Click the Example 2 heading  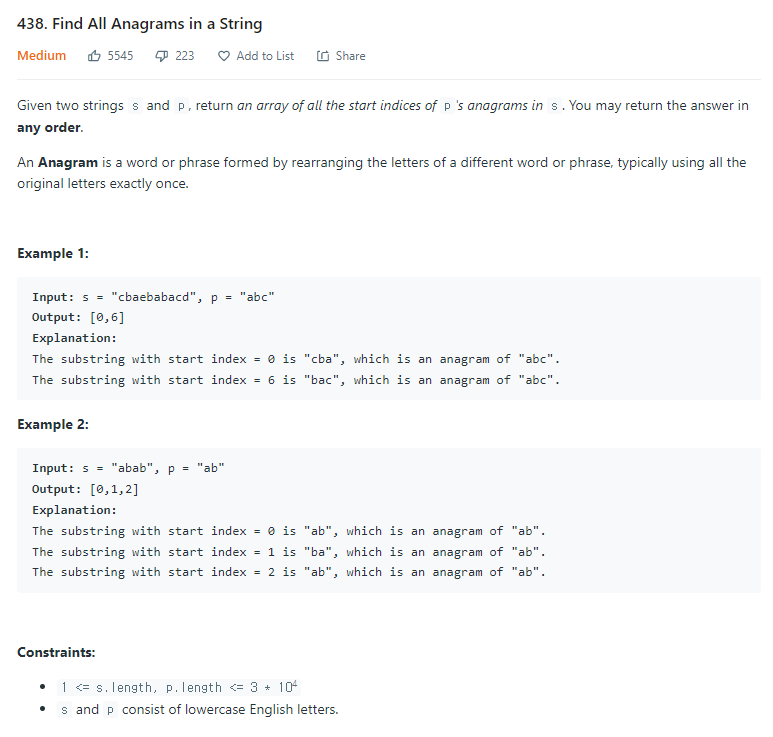coord(53,424)
